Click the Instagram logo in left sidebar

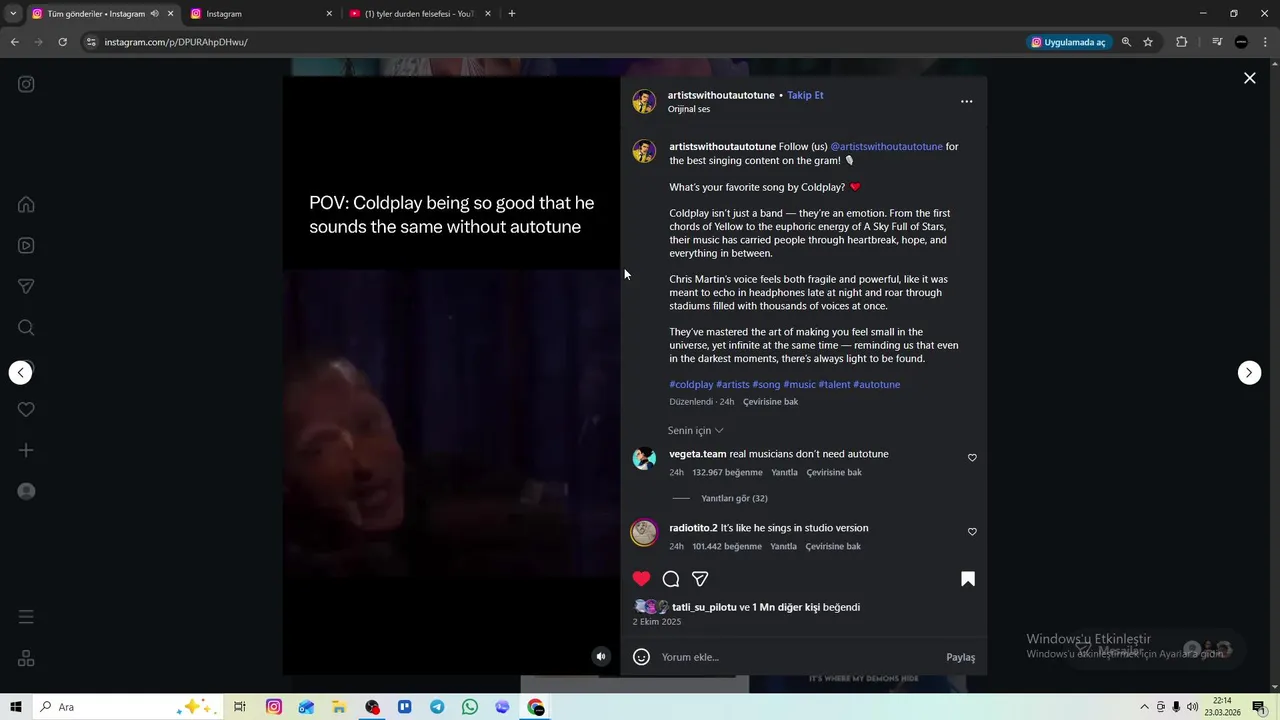26,84
